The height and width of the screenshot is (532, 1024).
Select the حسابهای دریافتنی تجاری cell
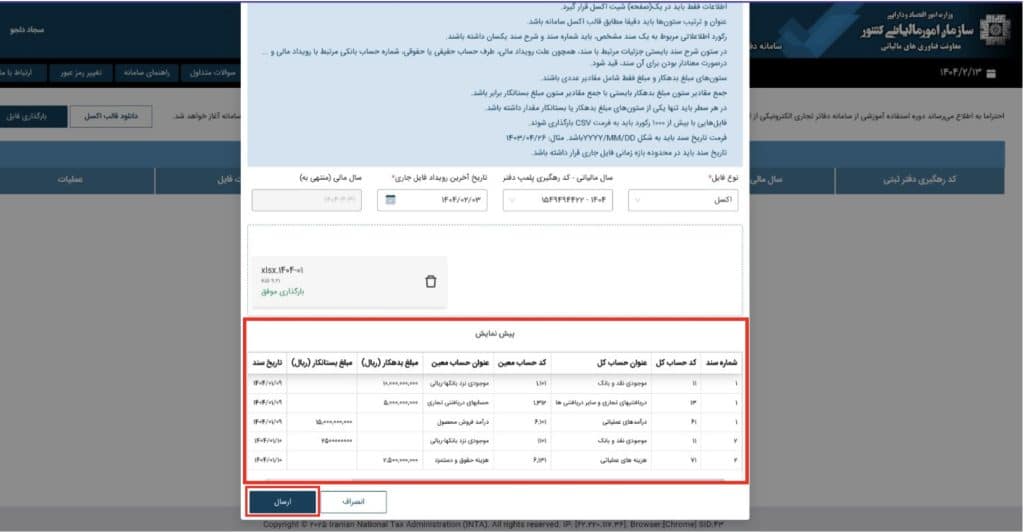458,403
